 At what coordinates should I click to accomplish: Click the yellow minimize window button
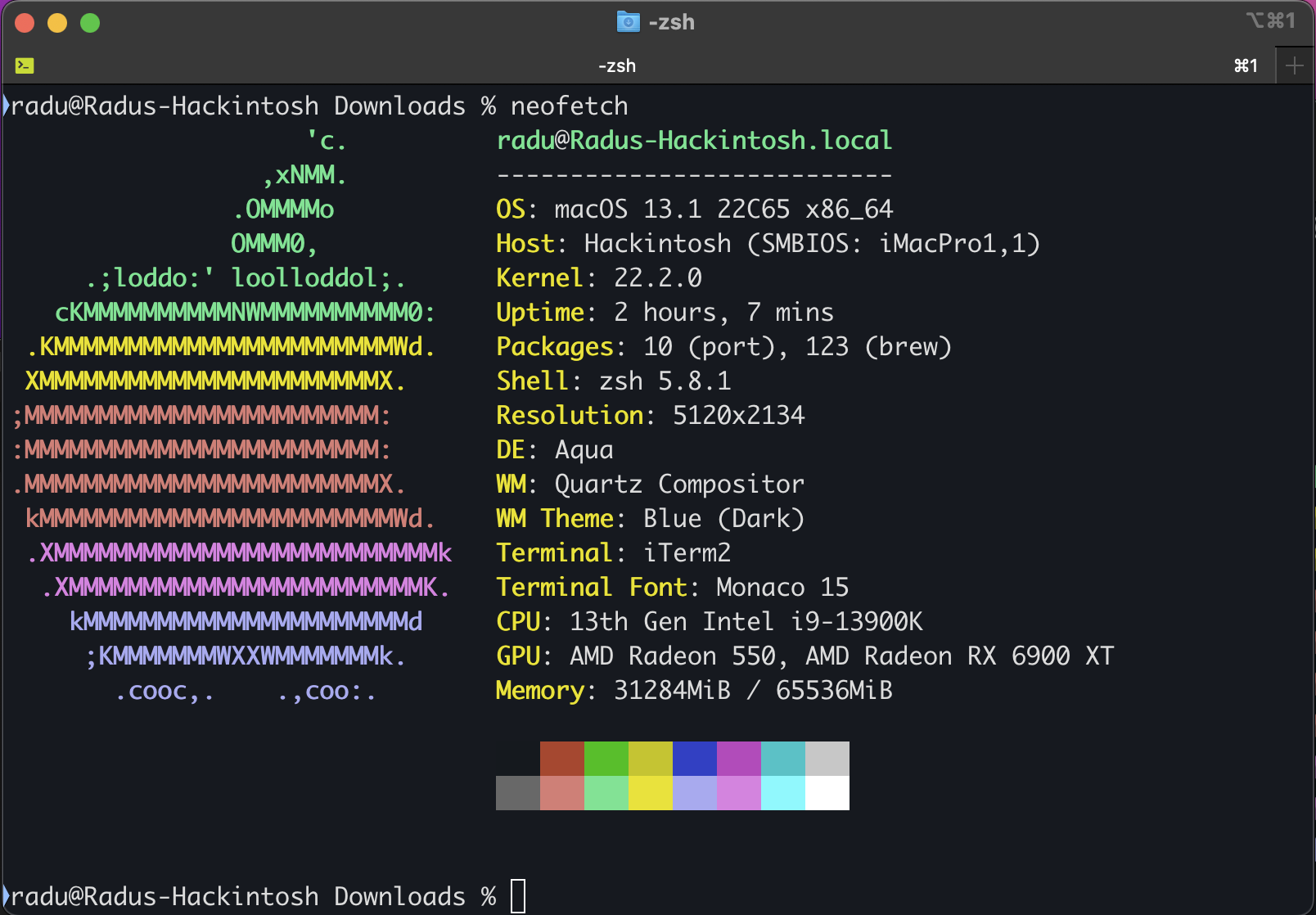[x=57, y=23]
